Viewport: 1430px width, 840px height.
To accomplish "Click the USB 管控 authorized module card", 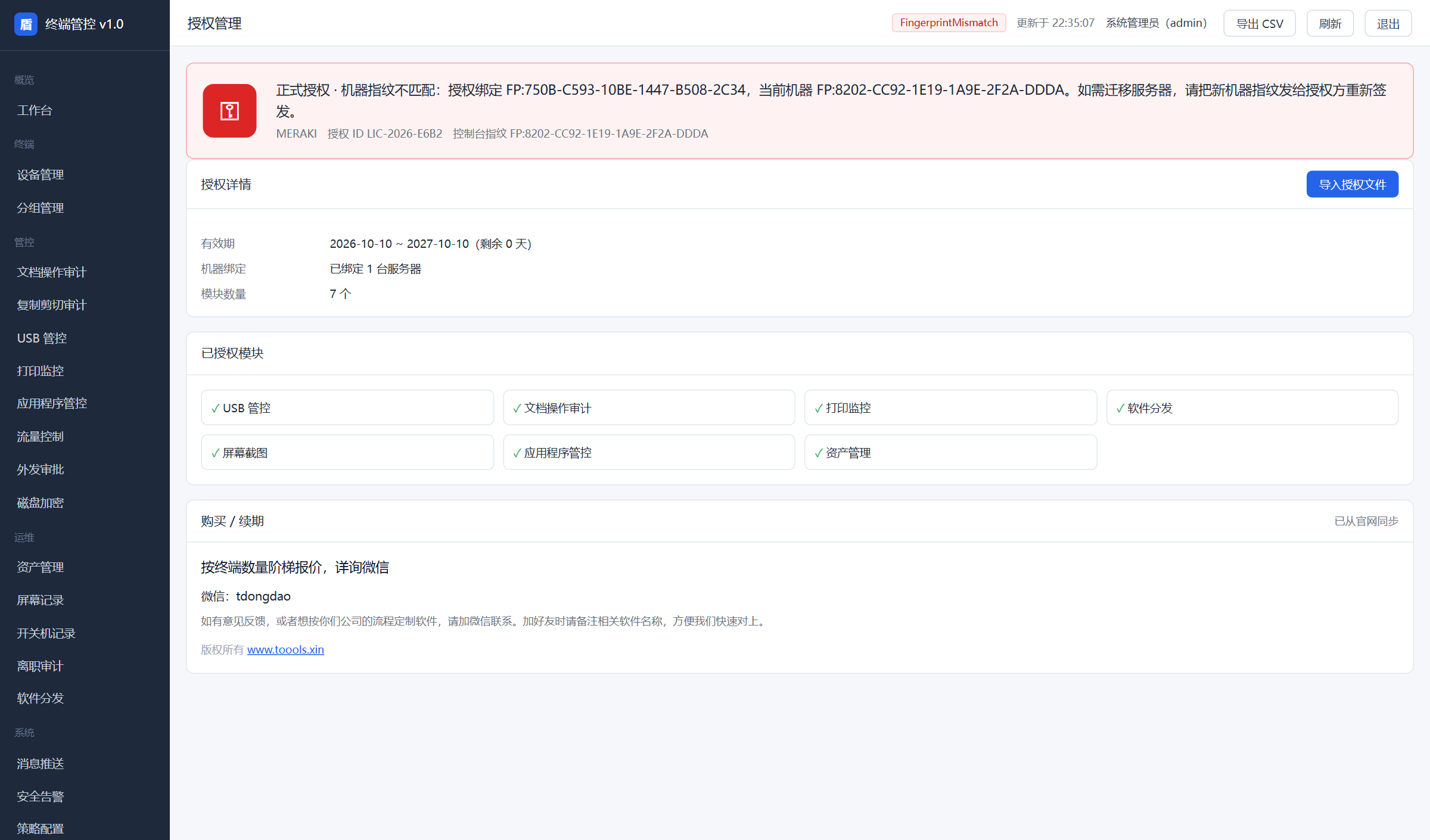I will tap(347, 408).
